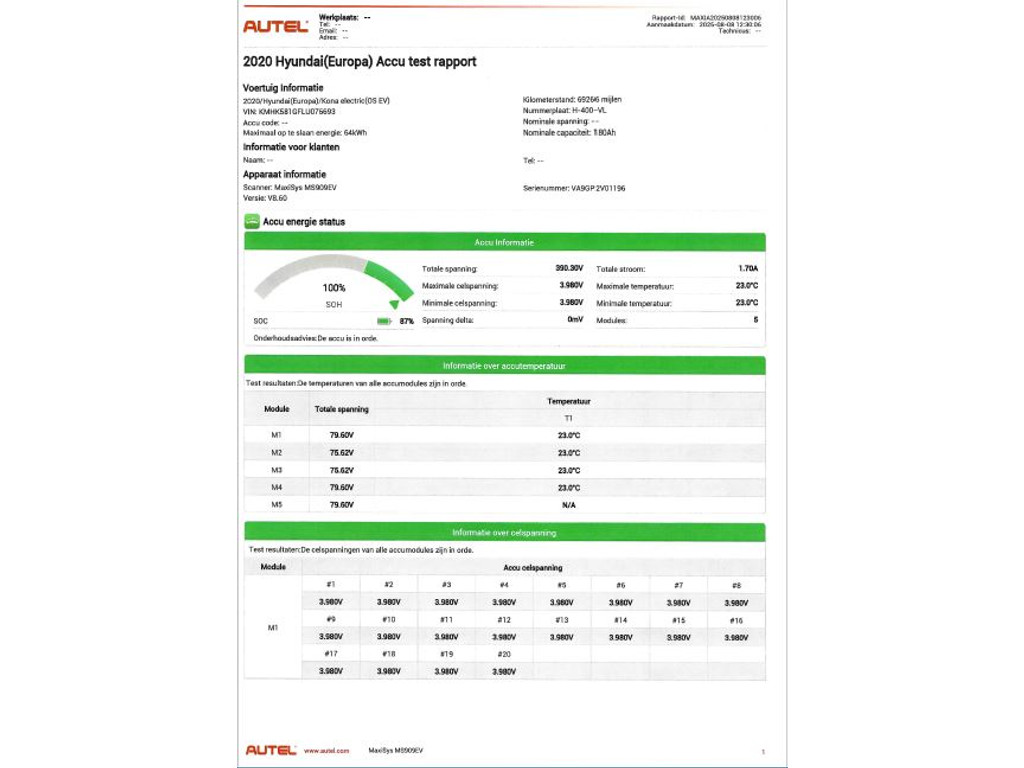Click the 390.30V total voltage value
This screenshot has height=768, width=1024.
569,268
